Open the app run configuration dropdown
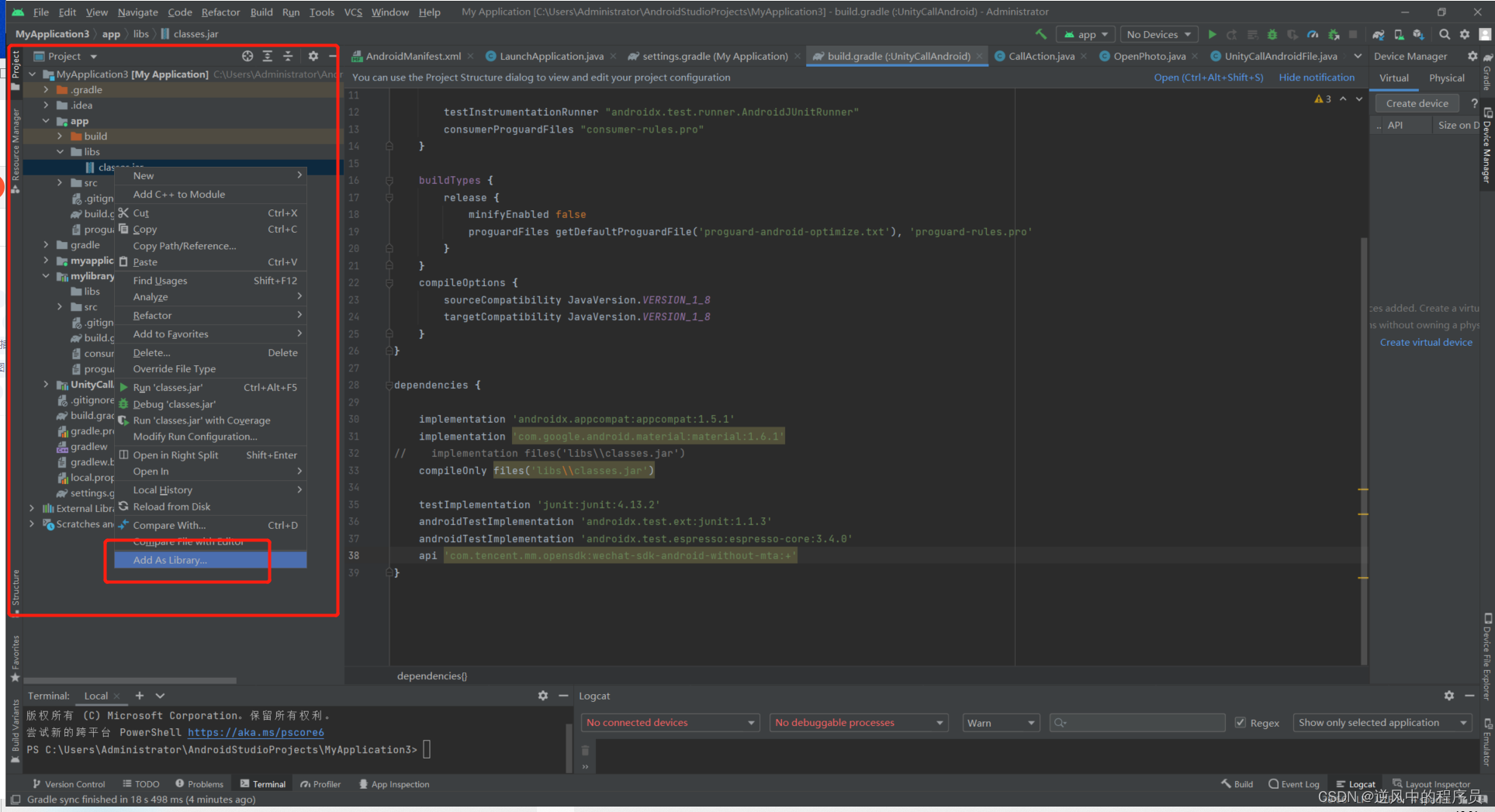Image resolution: width=1495 pixels, height=812 pixels. pos(1086,34)
